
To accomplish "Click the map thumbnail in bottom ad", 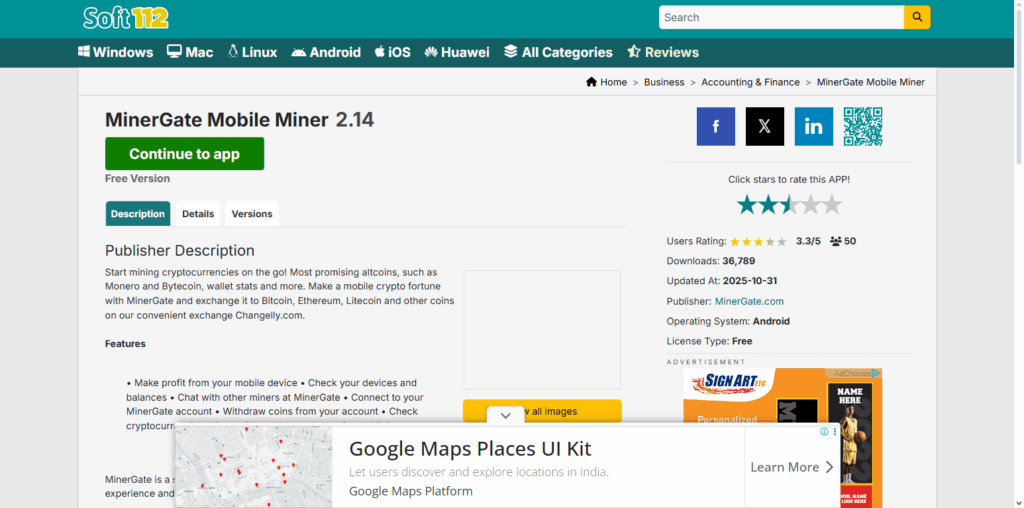I will [x=253, y=467].
